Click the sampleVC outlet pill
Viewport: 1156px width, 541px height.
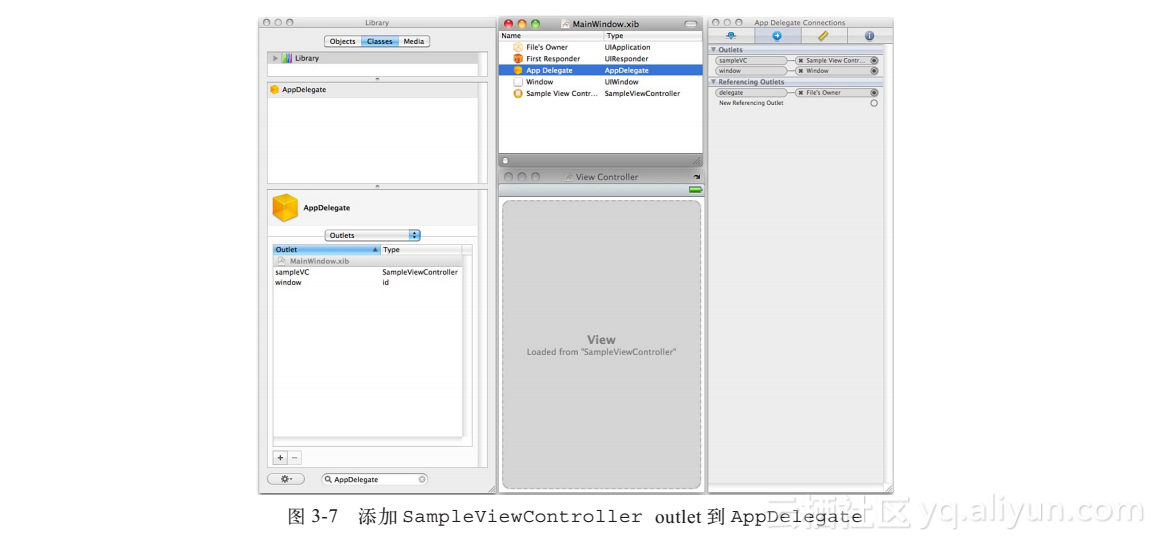[x=751, y=60]
